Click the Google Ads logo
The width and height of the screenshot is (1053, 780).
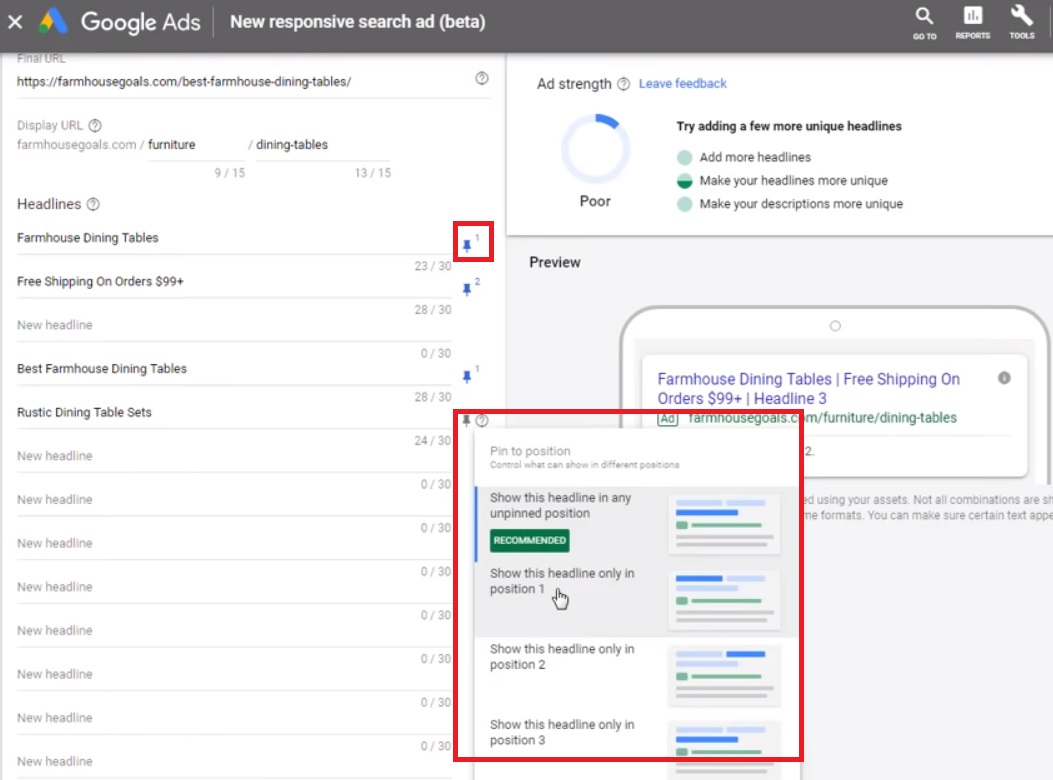[53, 21]
